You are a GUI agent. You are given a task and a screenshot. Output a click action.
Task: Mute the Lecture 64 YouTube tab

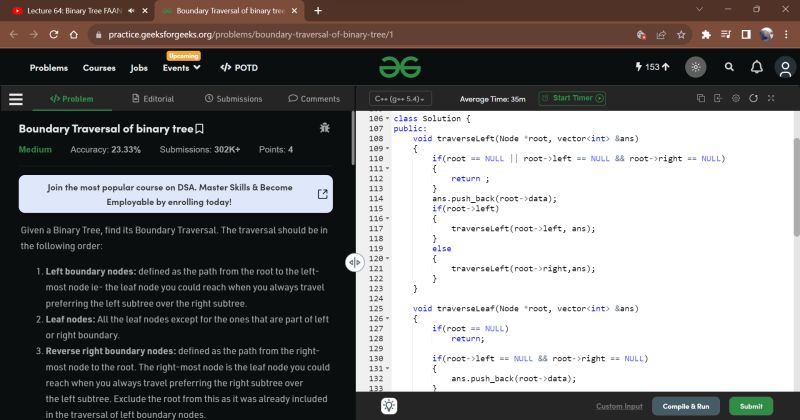coord(131,11)
